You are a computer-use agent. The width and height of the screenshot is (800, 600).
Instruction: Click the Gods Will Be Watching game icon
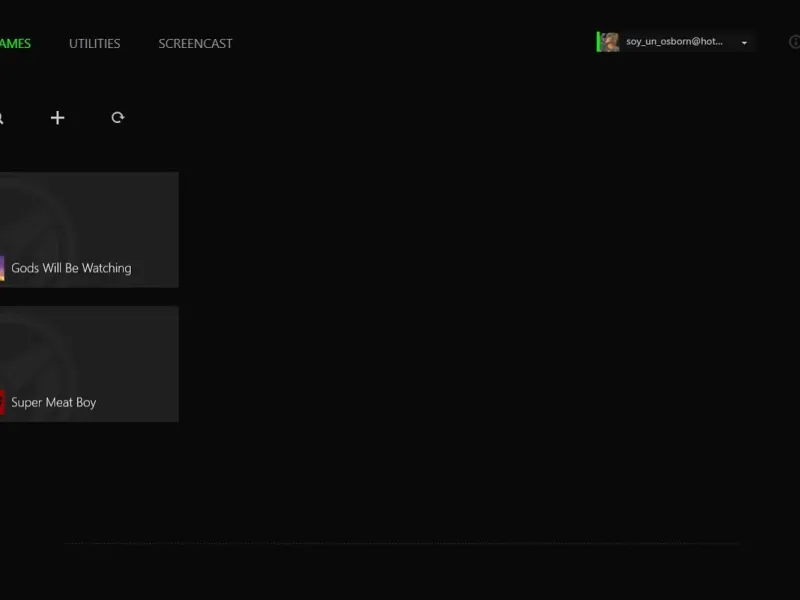pos(2,268)
